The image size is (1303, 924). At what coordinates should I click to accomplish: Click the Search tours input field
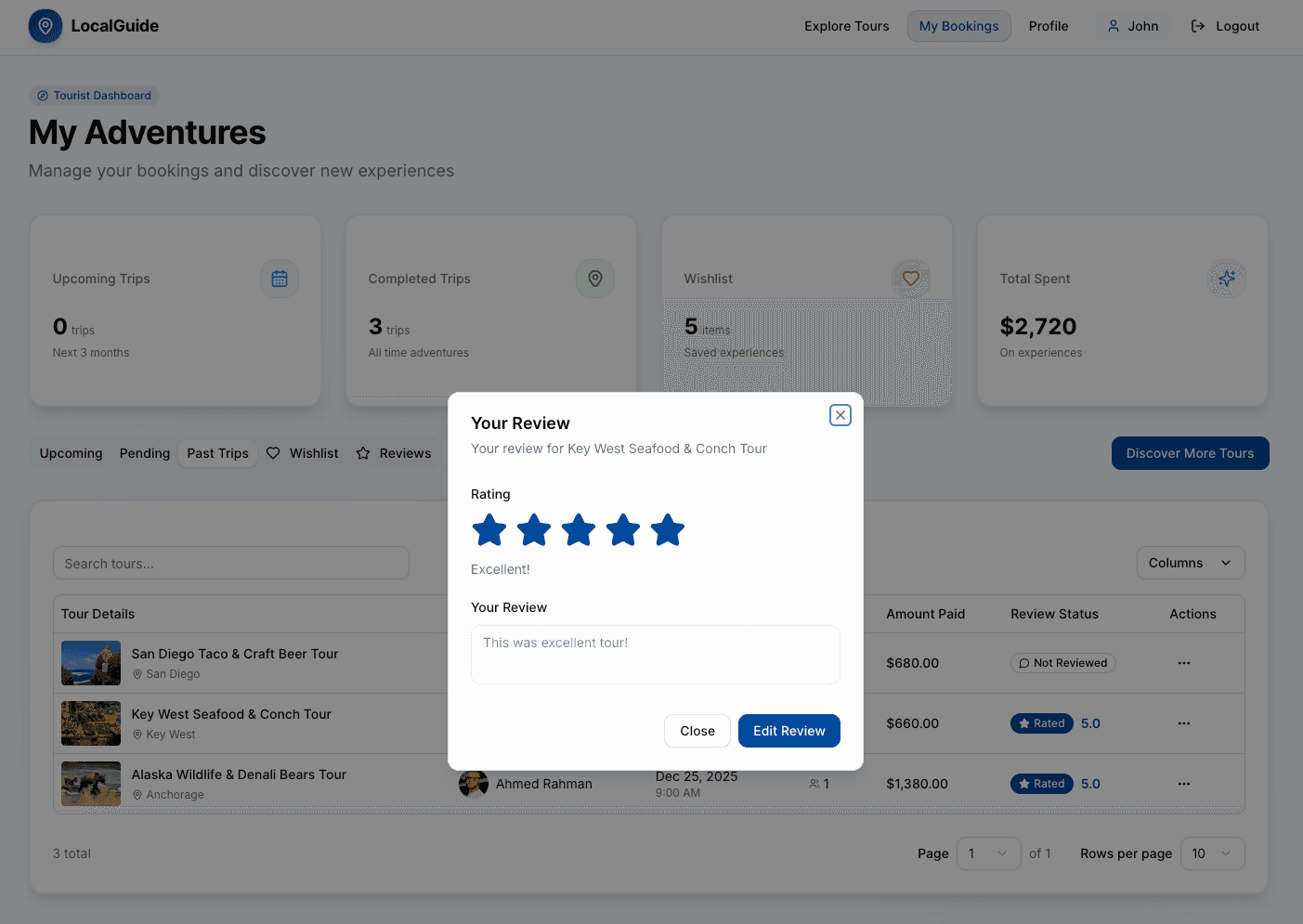230,563
